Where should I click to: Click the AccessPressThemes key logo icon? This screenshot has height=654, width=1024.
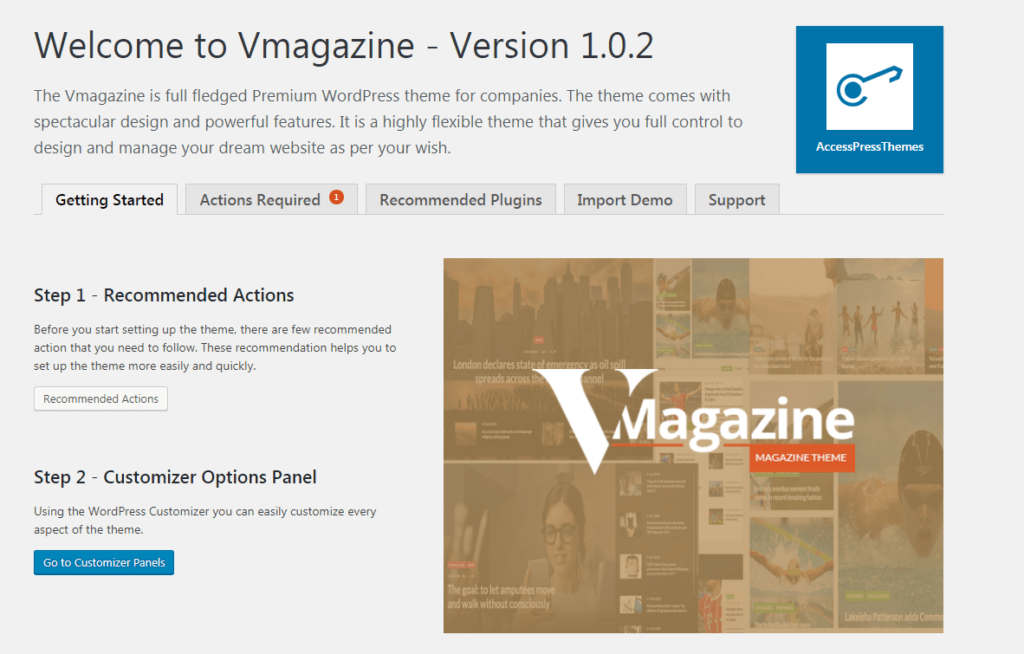pyautogui.click(x=869, y=86)
